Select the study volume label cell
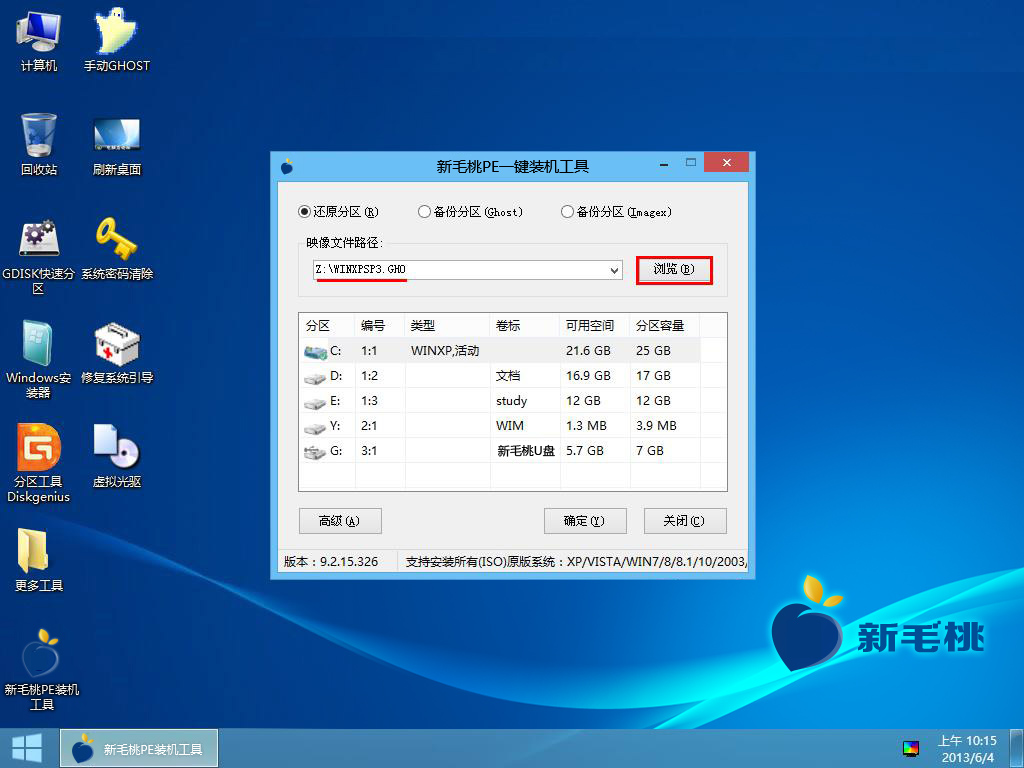 pyautogui.click(x=511, y=401)
